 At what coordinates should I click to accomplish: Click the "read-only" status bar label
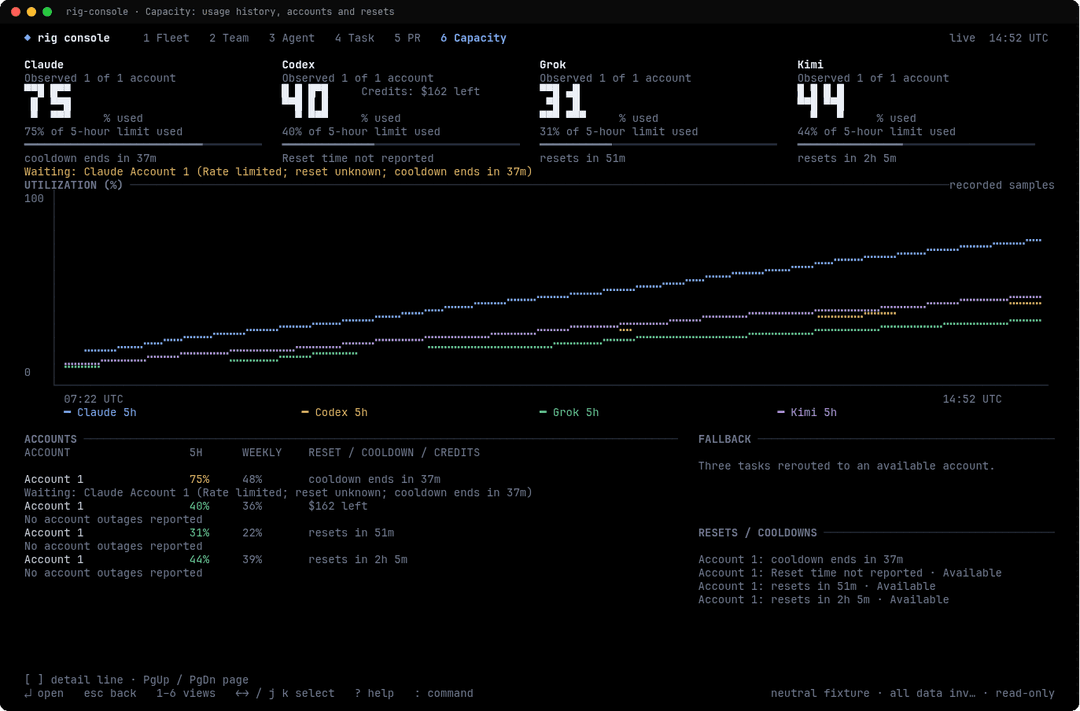pos(1025,693)
